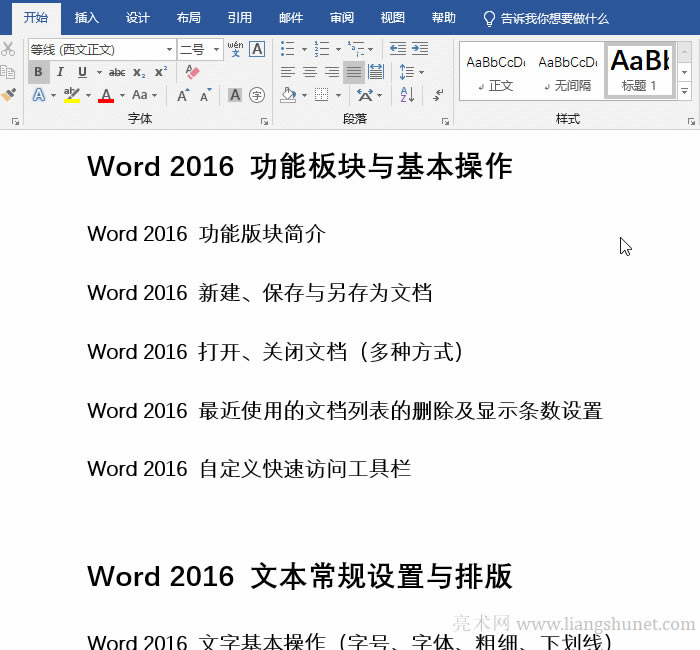Open the font size dropdown
Screen dimensions: 700x650
217,49
